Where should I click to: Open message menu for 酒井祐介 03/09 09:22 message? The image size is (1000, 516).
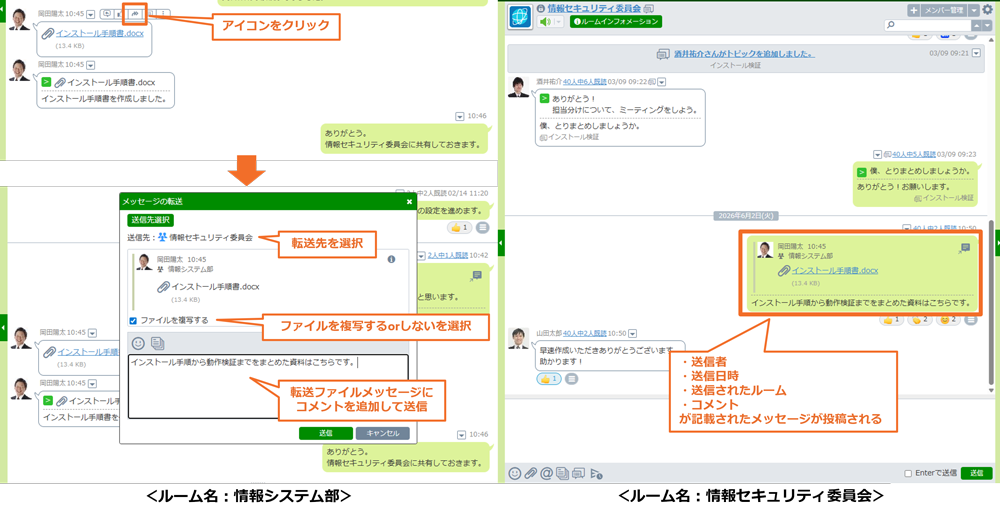coord(661,82)
